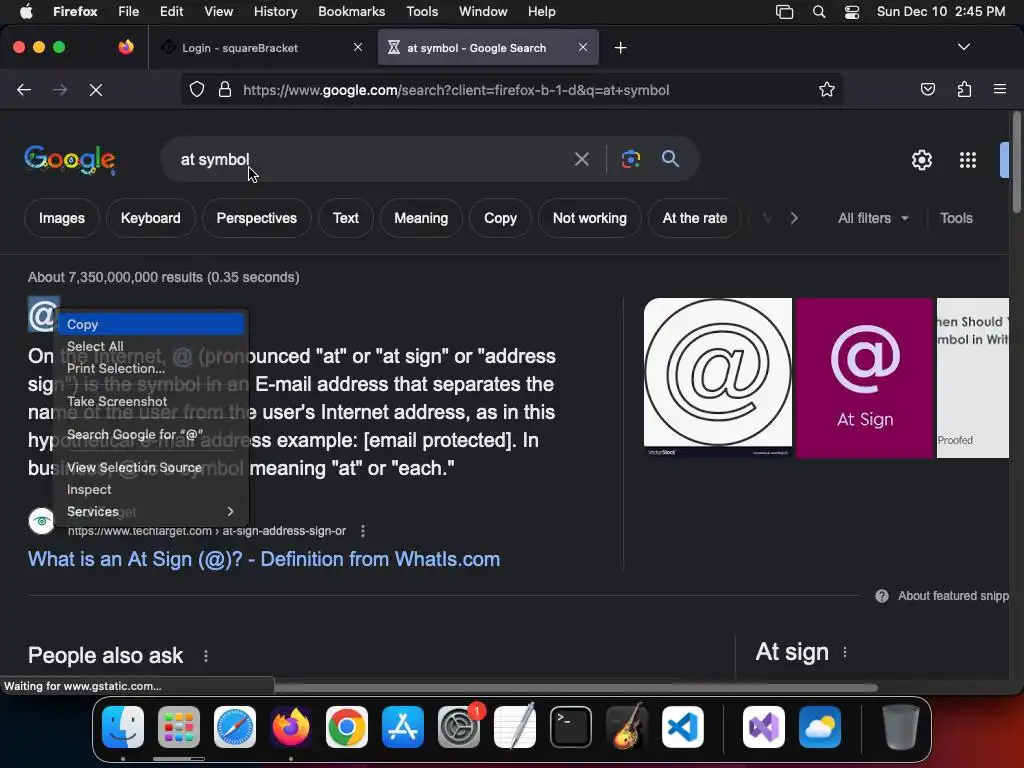Choose Inspect in the context menu
This screenshot has height=768, width=1024.
coord(151,490)
